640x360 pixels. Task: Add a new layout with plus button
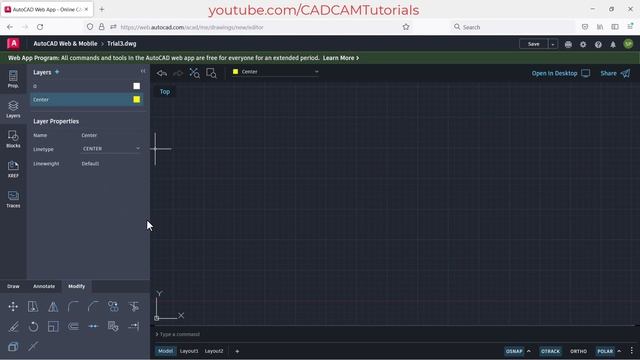pos(237,351)
